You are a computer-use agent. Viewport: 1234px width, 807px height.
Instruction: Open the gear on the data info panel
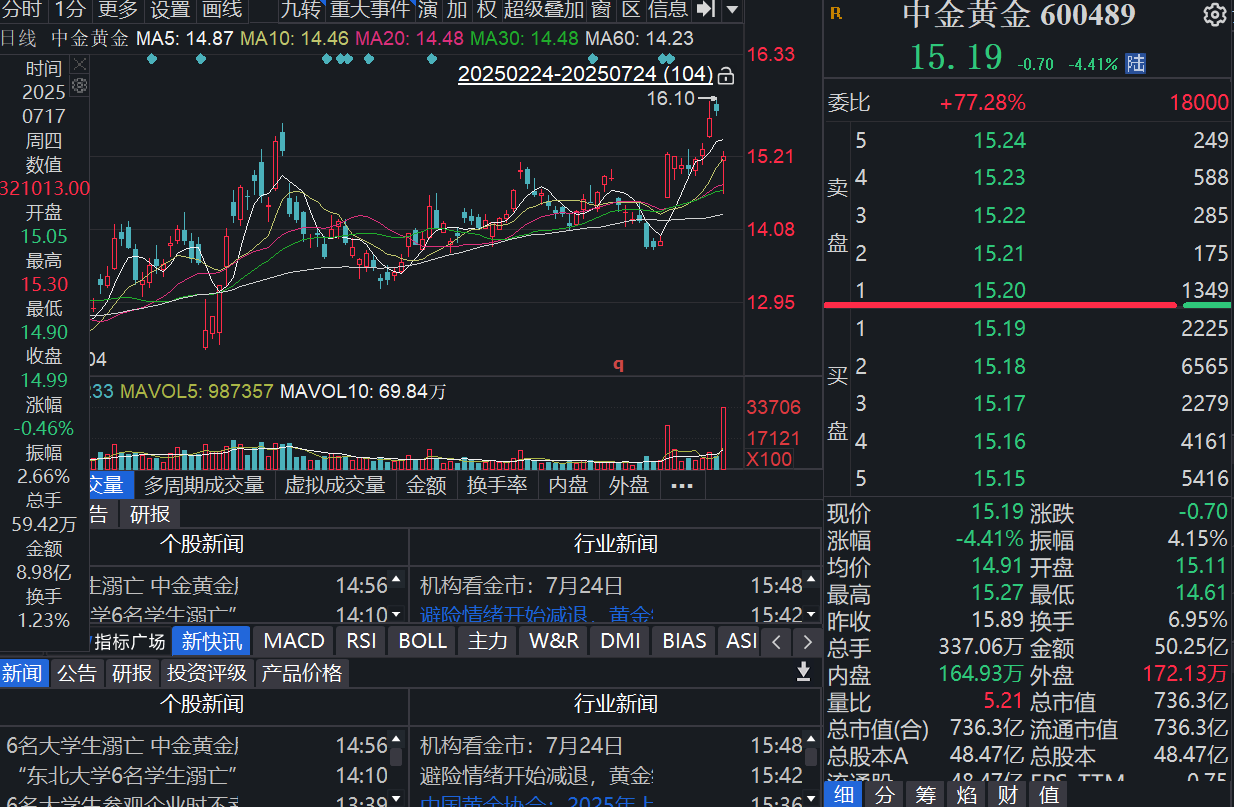point(80,85)
